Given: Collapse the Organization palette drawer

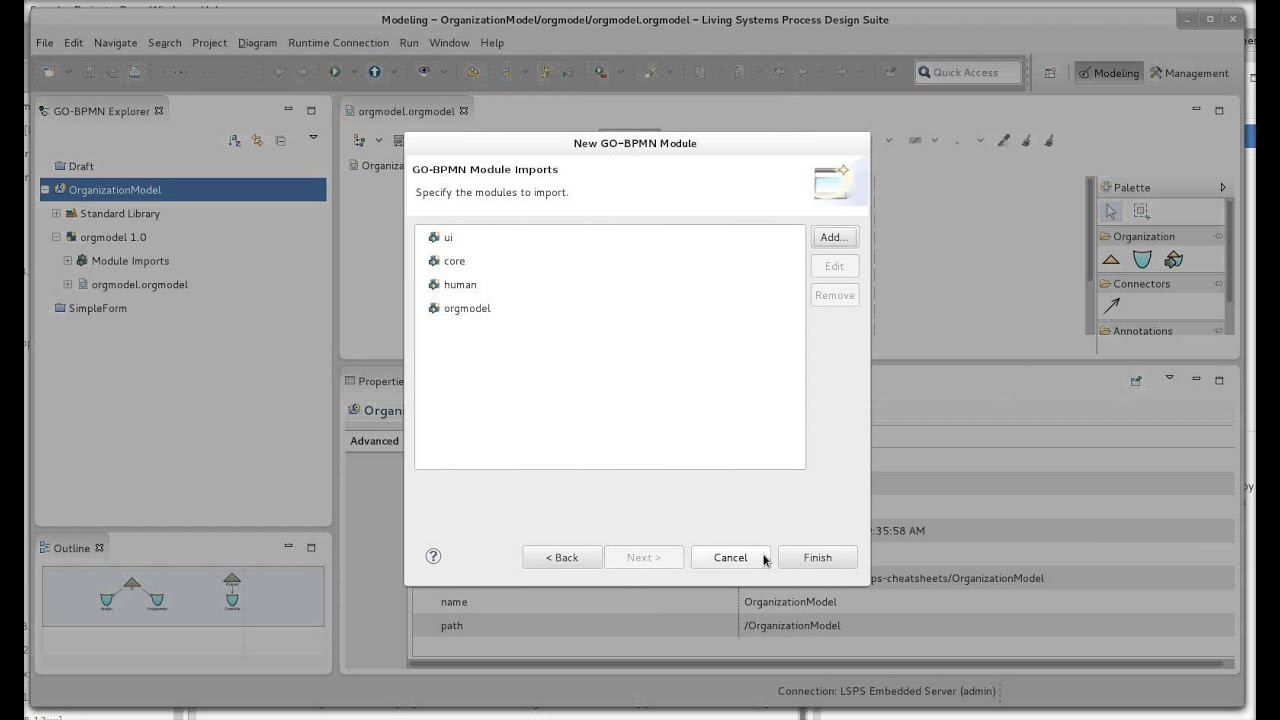Looking at the screenshot, I should click(1160, 237).
